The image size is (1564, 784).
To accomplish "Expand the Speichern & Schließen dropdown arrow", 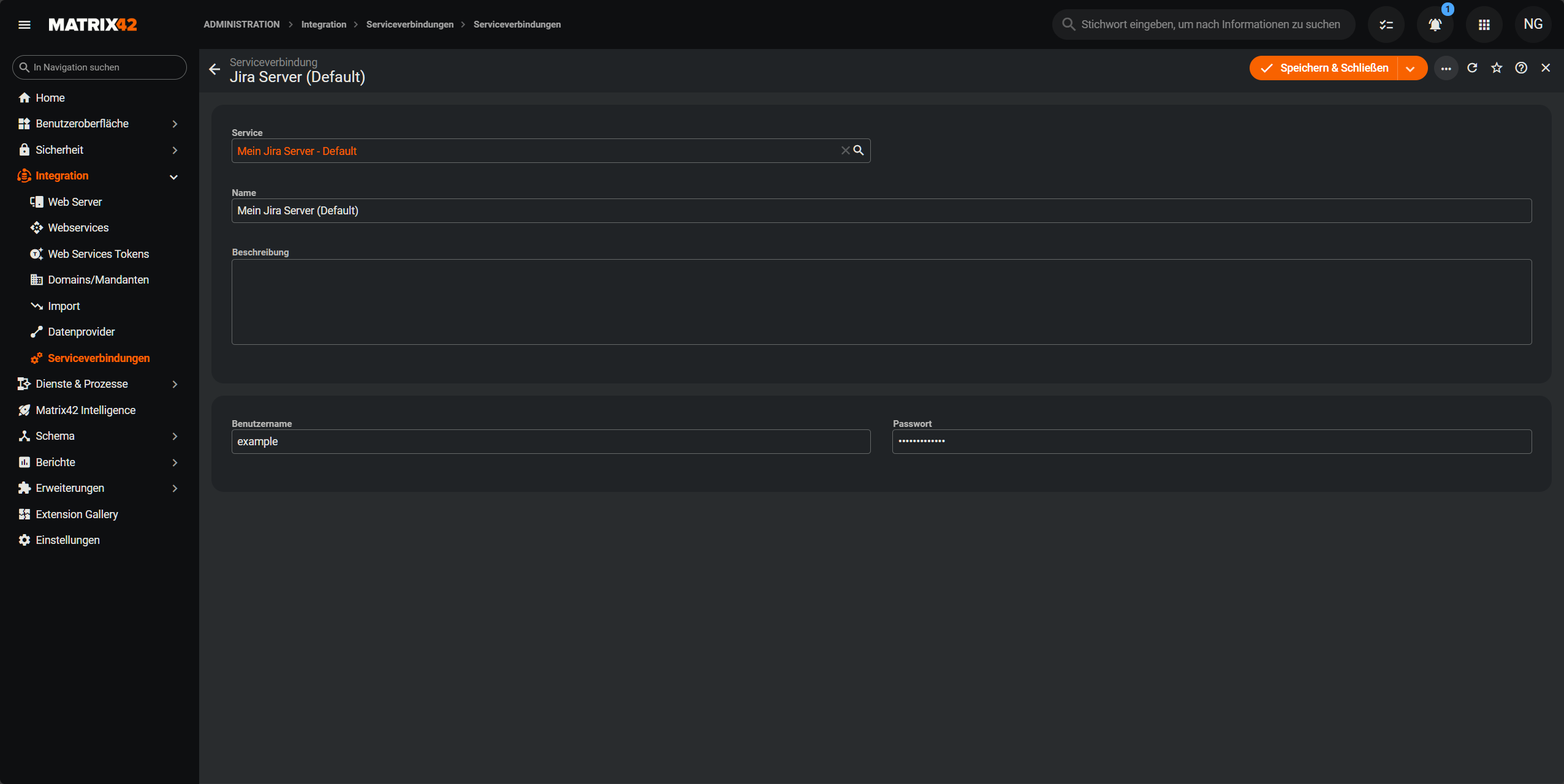I will tap(1410, 69).
